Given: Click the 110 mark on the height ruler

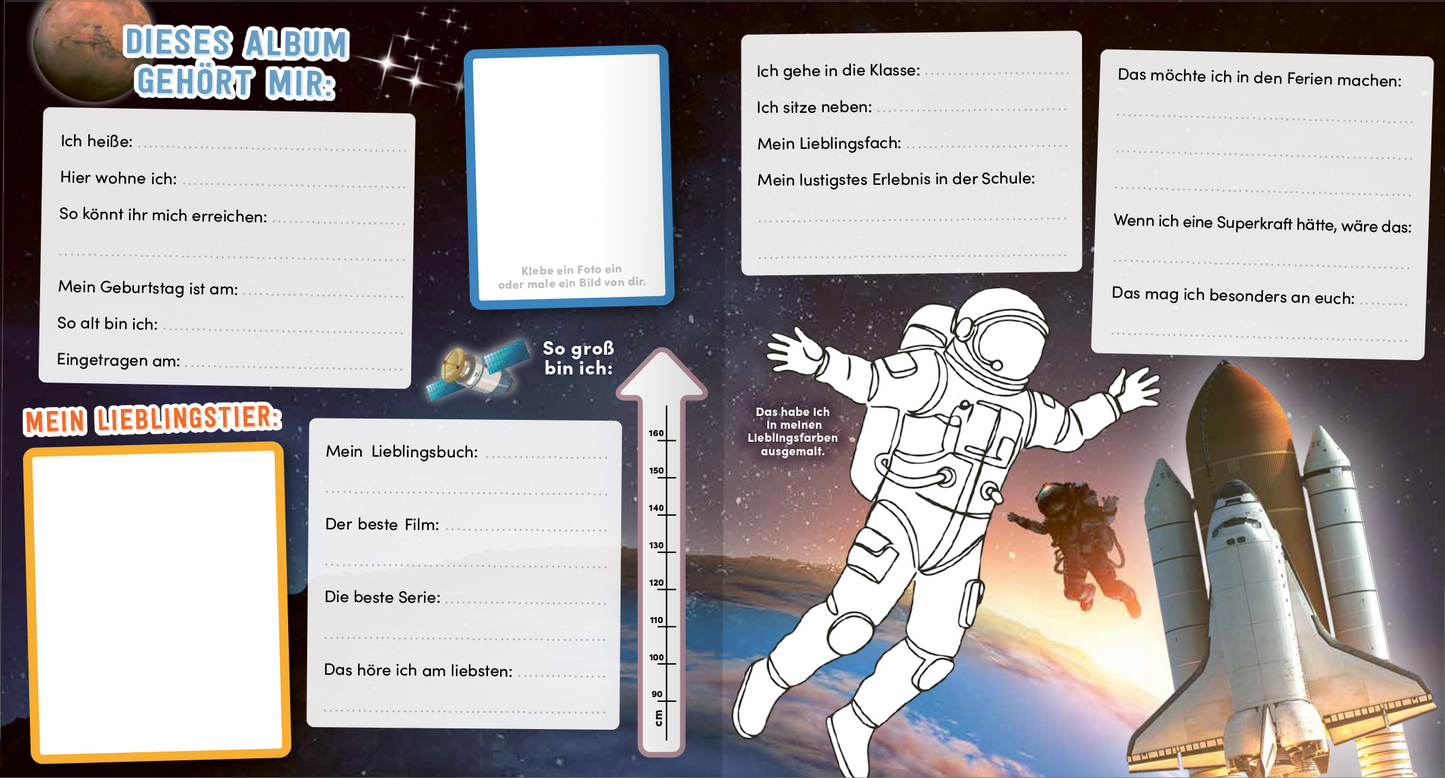Looking at the screenshot, I should tap(656, 620).
